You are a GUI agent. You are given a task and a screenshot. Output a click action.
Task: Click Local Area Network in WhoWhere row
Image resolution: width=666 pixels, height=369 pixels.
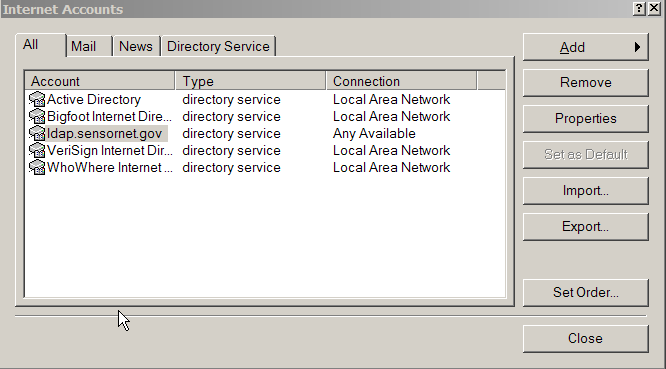391,167
